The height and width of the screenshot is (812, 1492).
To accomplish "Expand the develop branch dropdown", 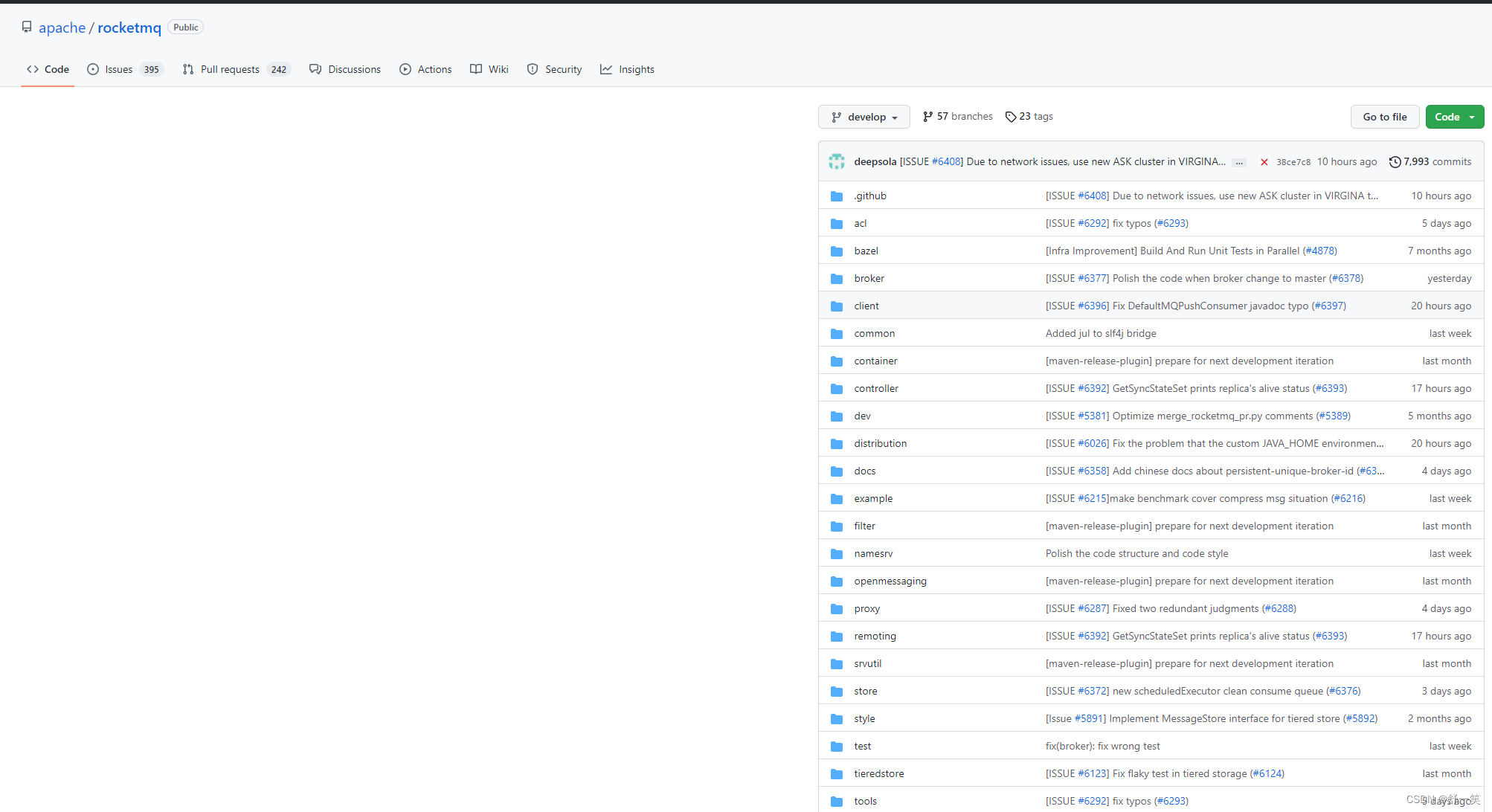I will click(x=864, y=117).
